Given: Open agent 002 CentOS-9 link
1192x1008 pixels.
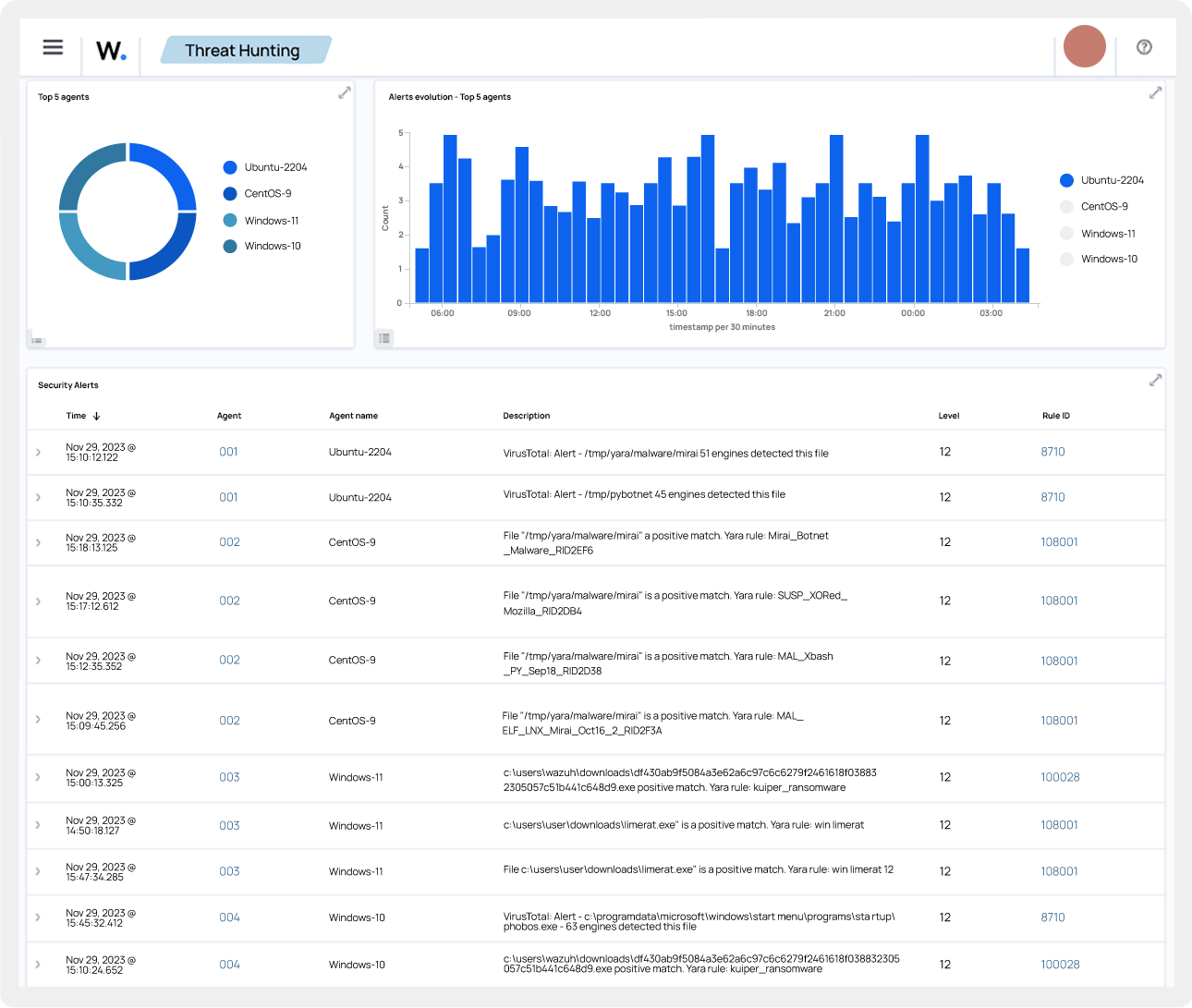Looking at the screenshot, I should (x=229, y=542).
